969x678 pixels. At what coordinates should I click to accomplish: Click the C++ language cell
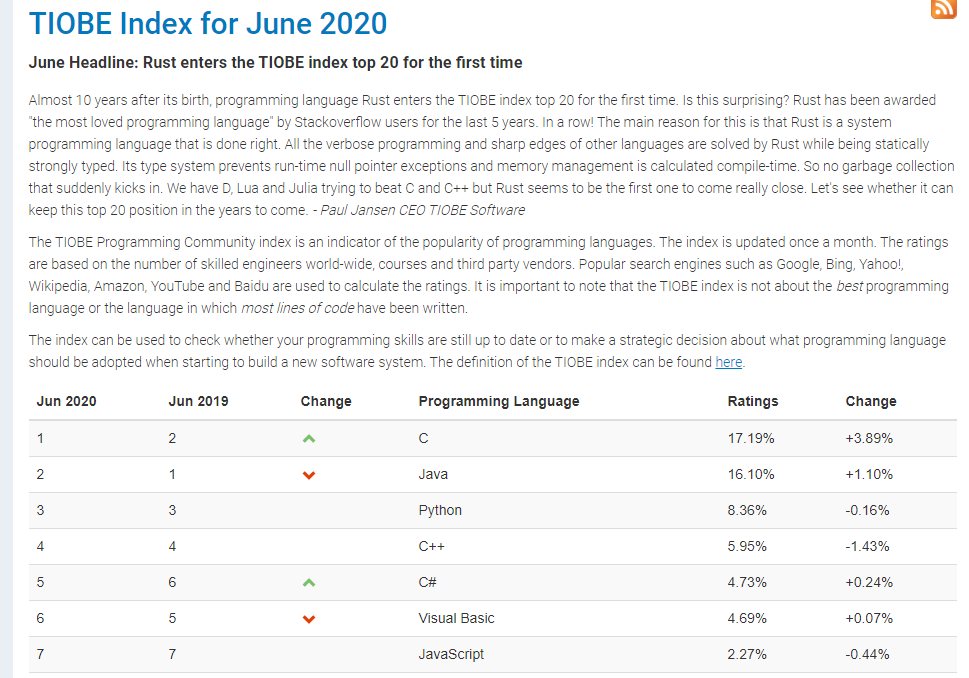(x=431, y=546)
